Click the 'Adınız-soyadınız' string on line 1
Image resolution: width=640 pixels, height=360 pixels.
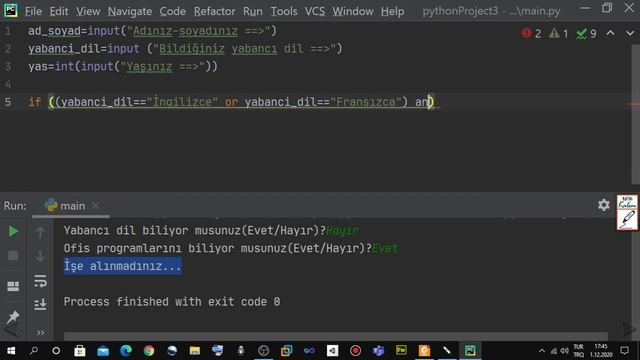click(185, 31)
